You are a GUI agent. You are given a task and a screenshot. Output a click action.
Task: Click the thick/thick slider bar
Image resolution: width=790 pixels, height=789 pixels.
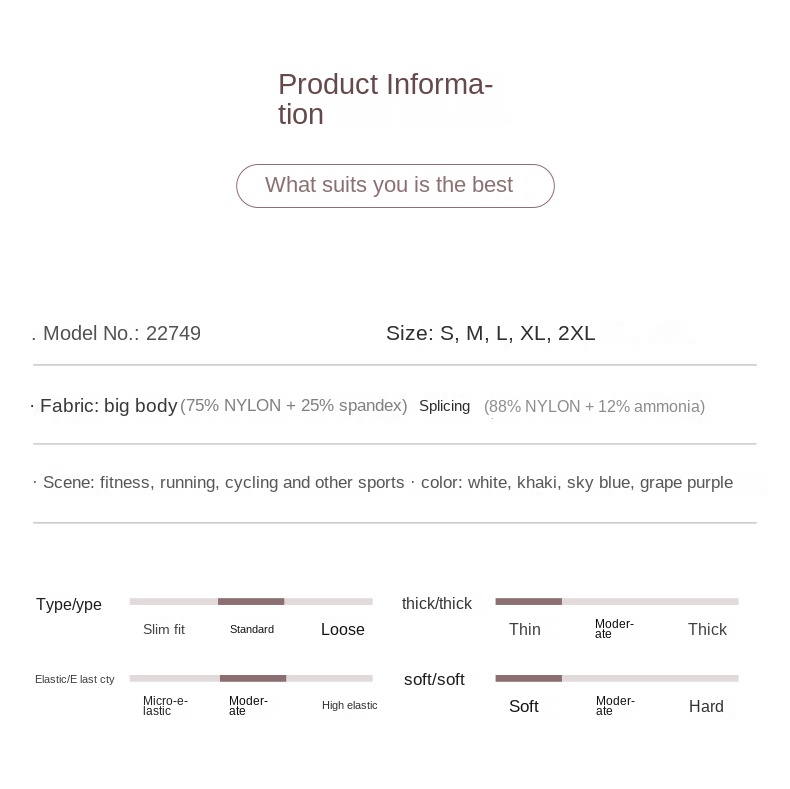tap(617, 601)
